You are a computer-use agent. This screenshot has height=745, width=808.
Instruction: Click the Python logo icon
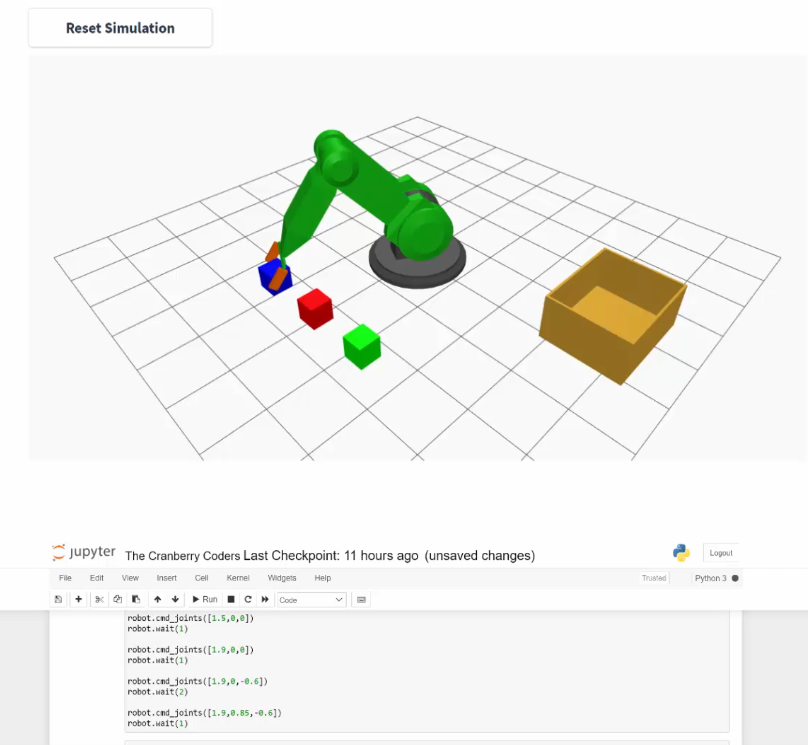tap(681, 552)
